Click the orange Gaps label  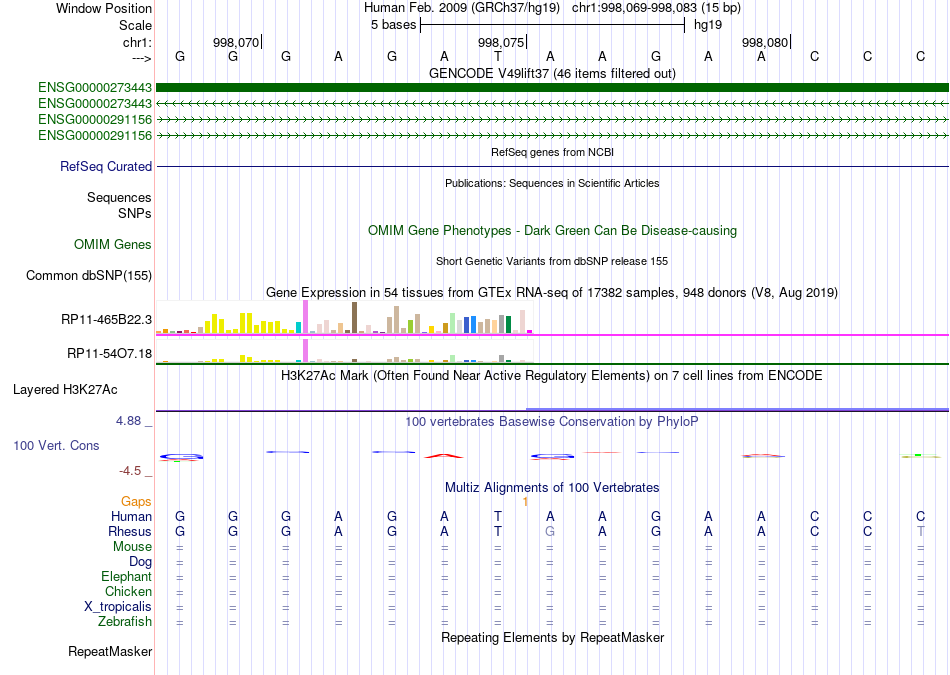[136, 501]
